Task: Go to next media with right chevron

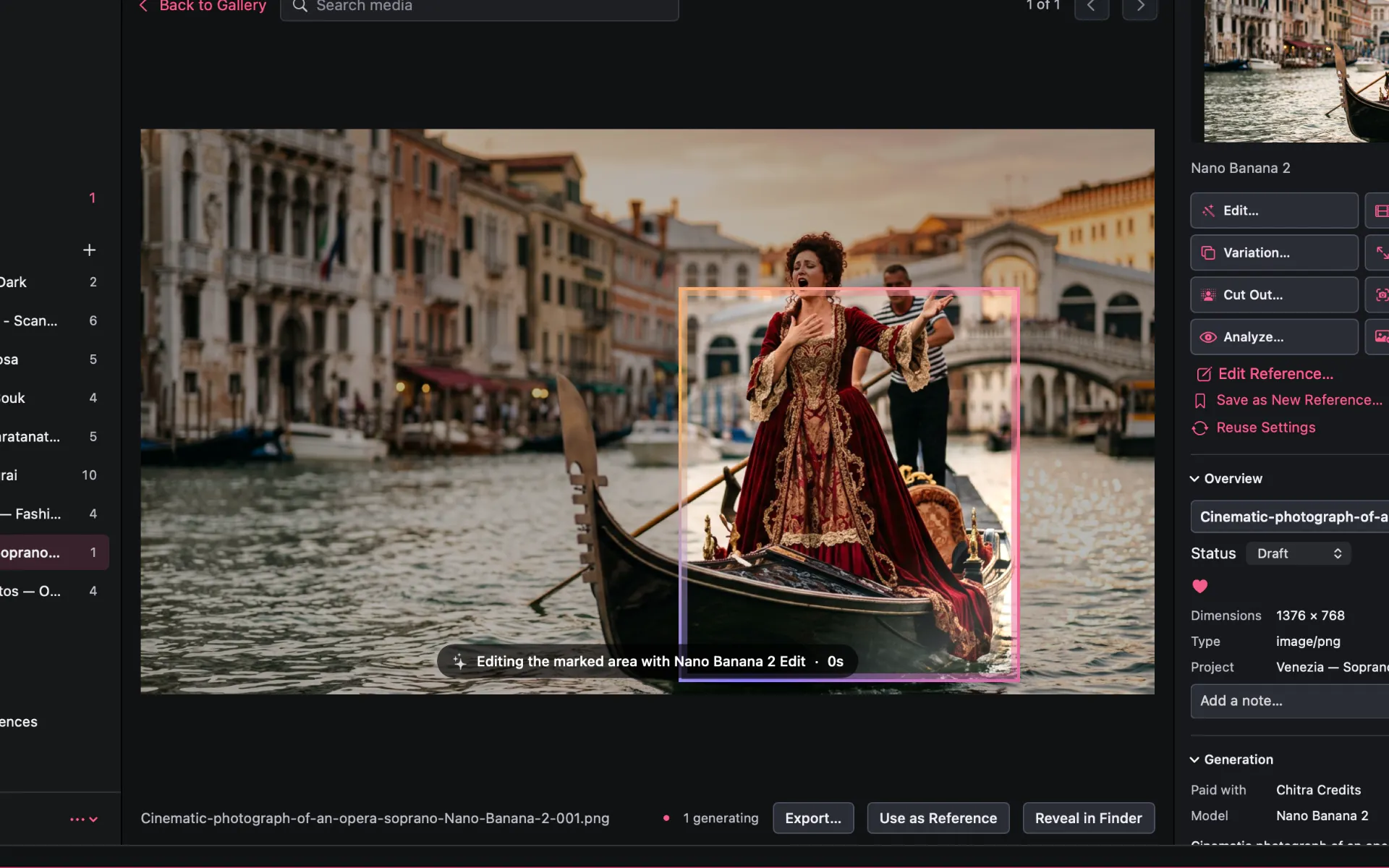Action: click(1139, 7)
